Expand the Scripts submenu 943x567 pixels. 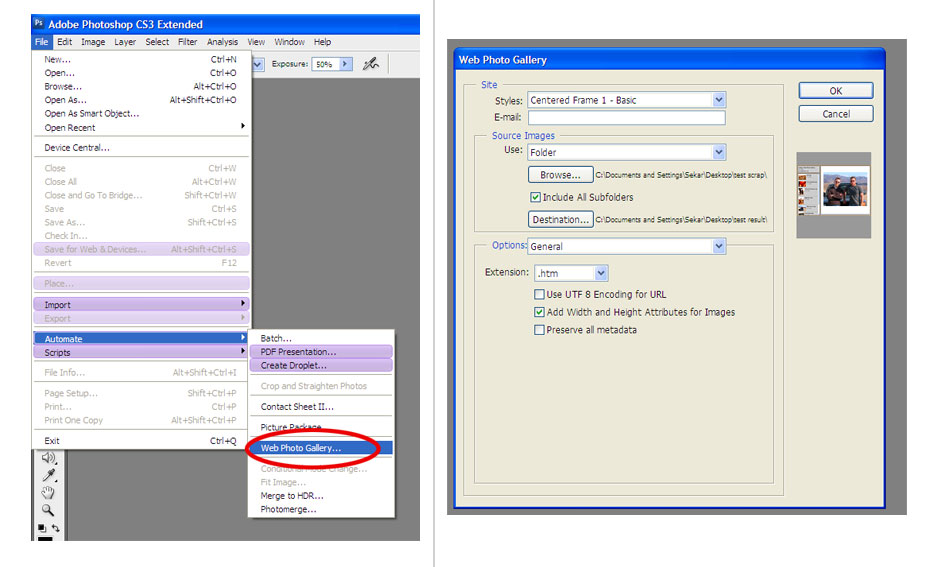tap(141, 352)
